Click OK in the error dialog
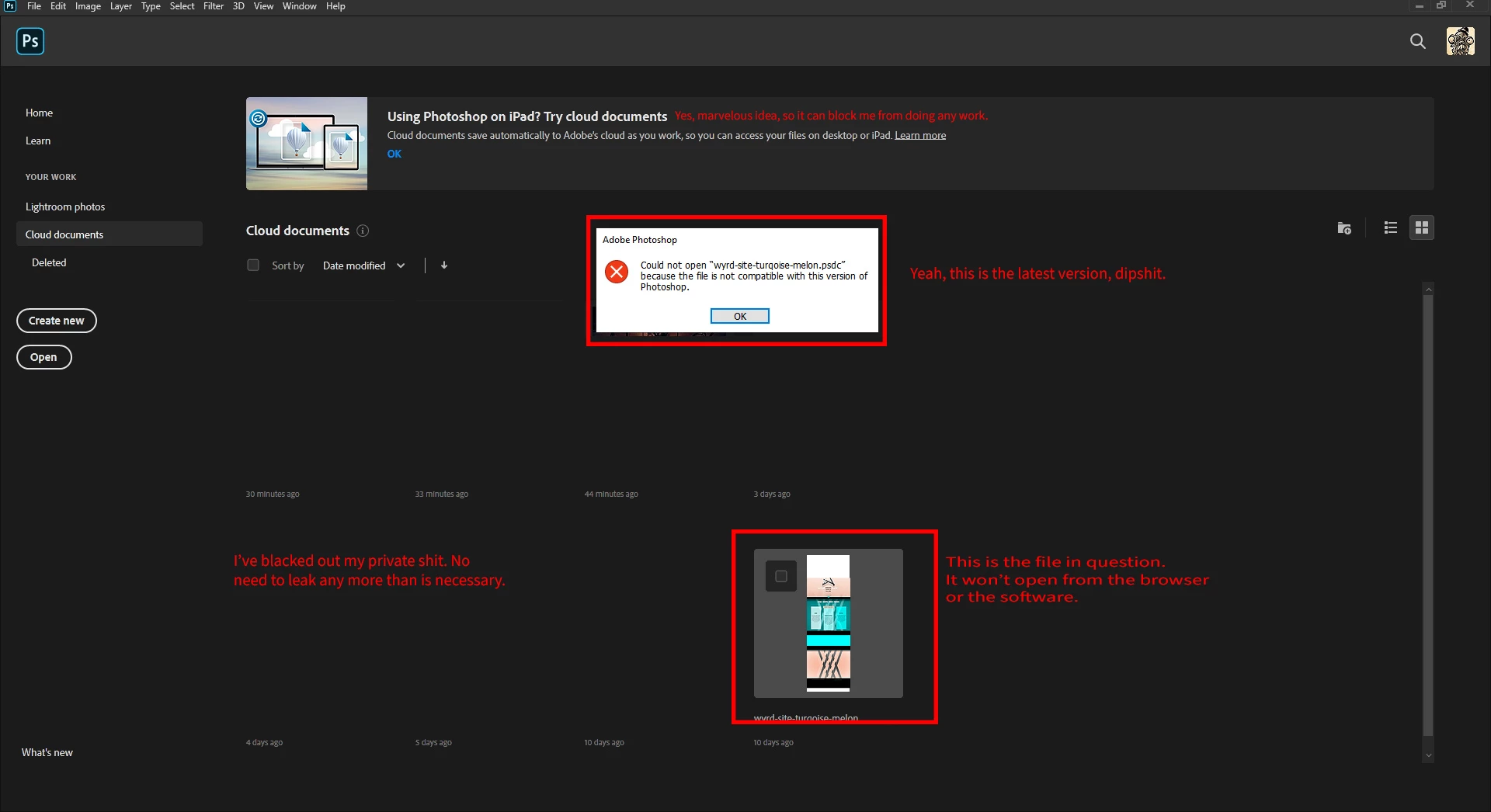 tap(740, 316)
